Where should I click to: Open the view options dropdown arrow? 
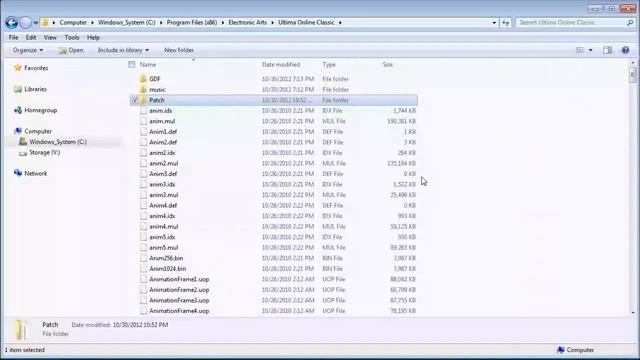[590, 50]
